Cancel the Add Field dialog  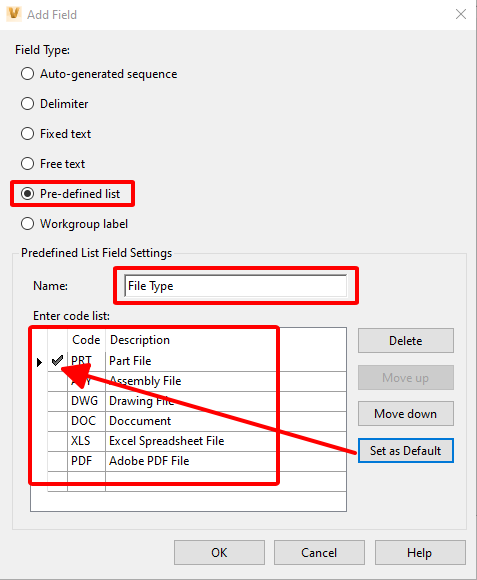click(319, 553)
